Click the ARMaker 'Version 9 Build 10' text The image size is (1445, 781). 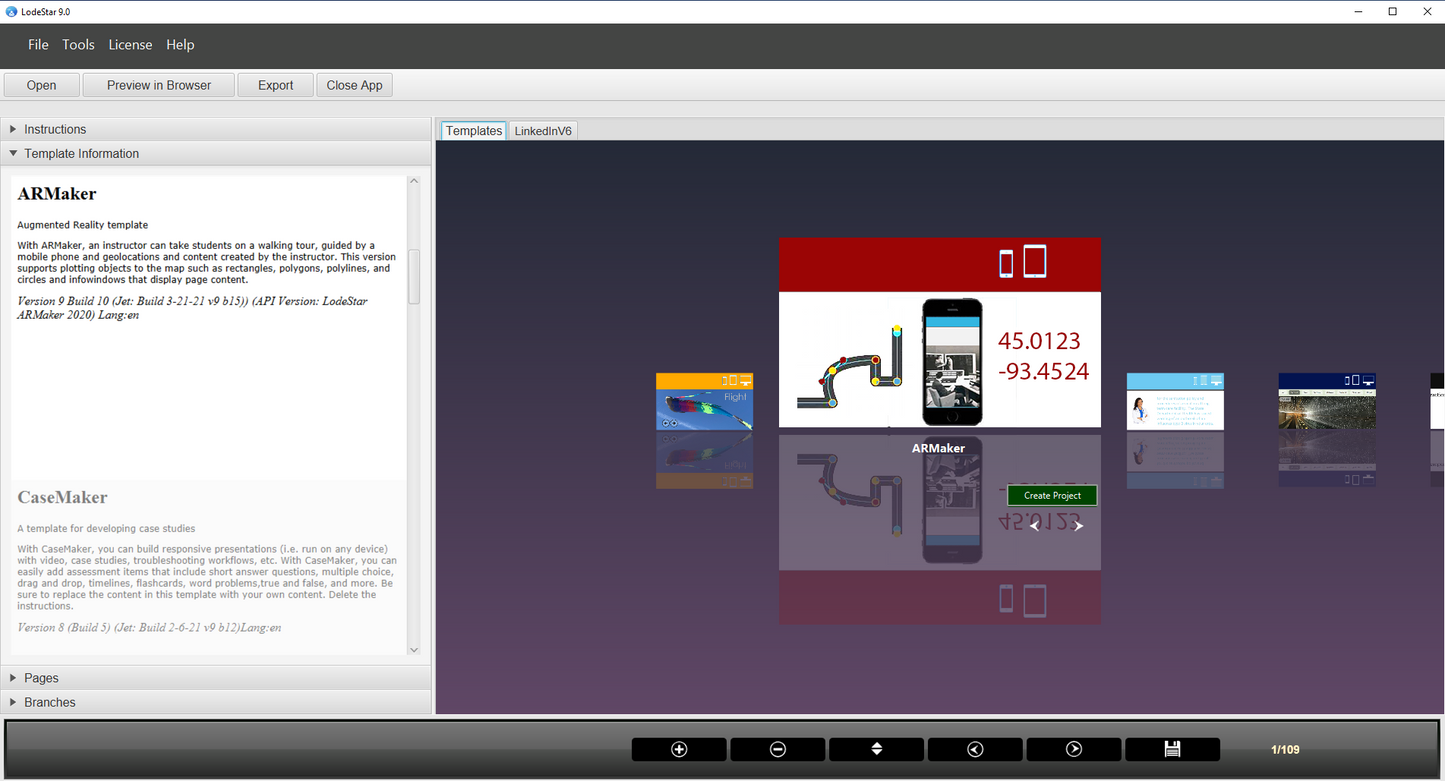click(192, 307)
